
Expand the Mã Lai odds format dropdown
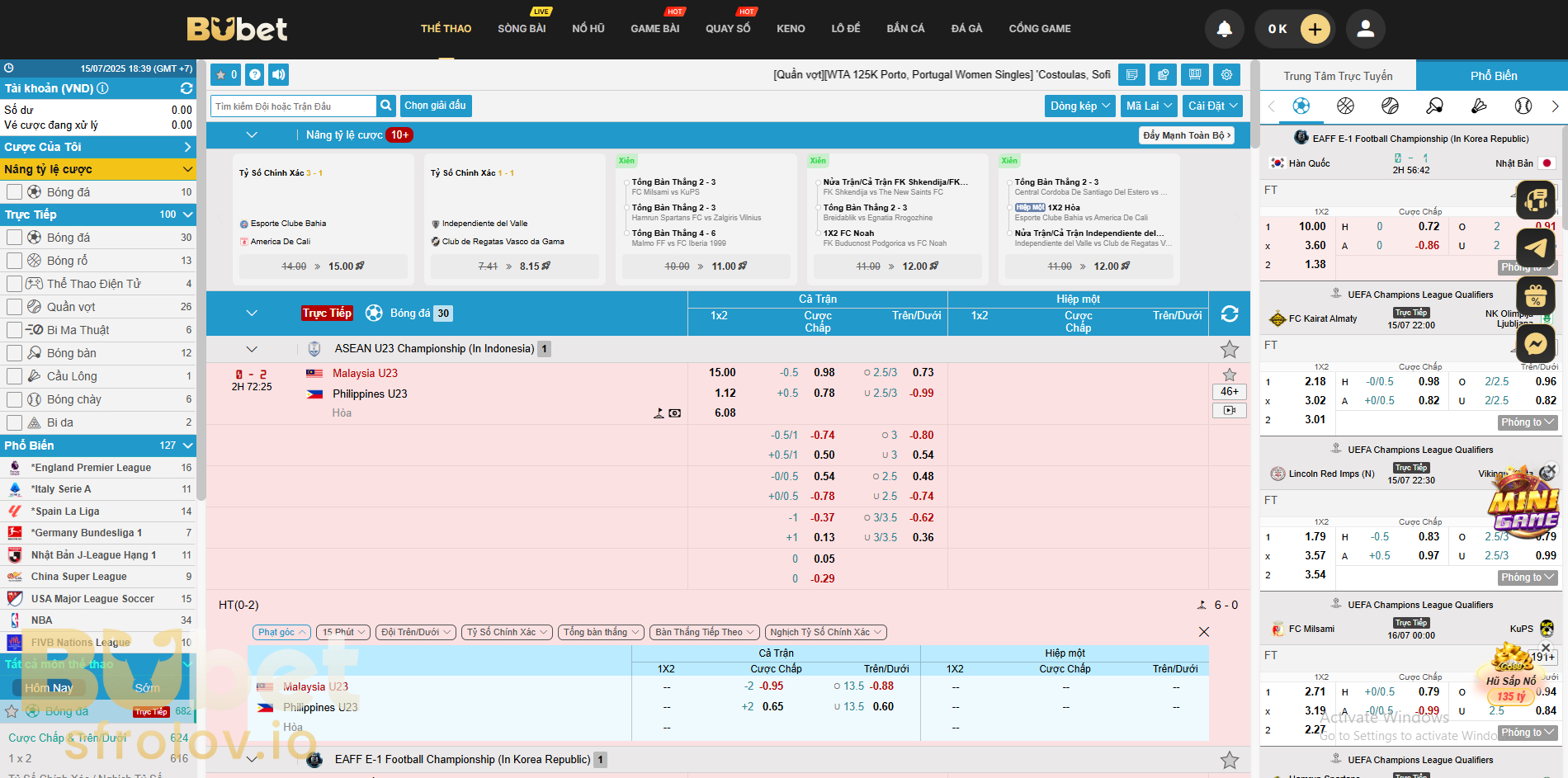coord(1148,106)
